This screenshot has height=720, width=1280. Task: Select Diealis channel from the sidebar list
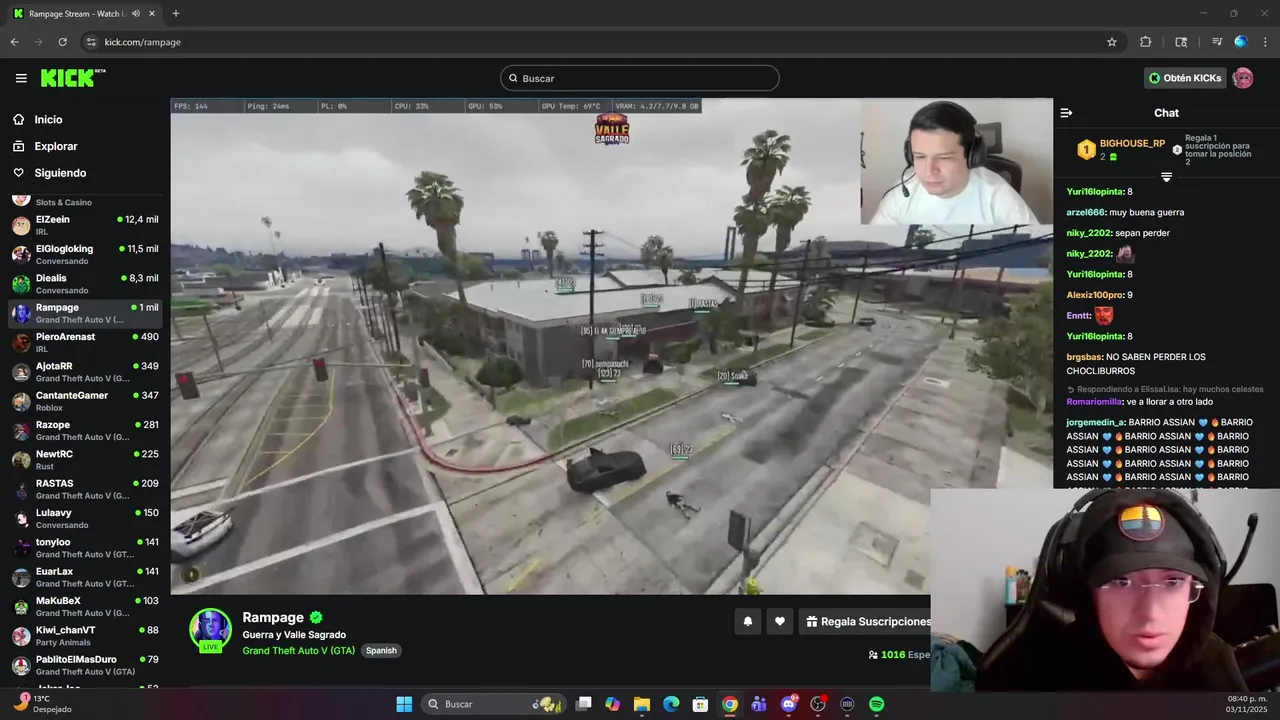click(x=84, y=284)
